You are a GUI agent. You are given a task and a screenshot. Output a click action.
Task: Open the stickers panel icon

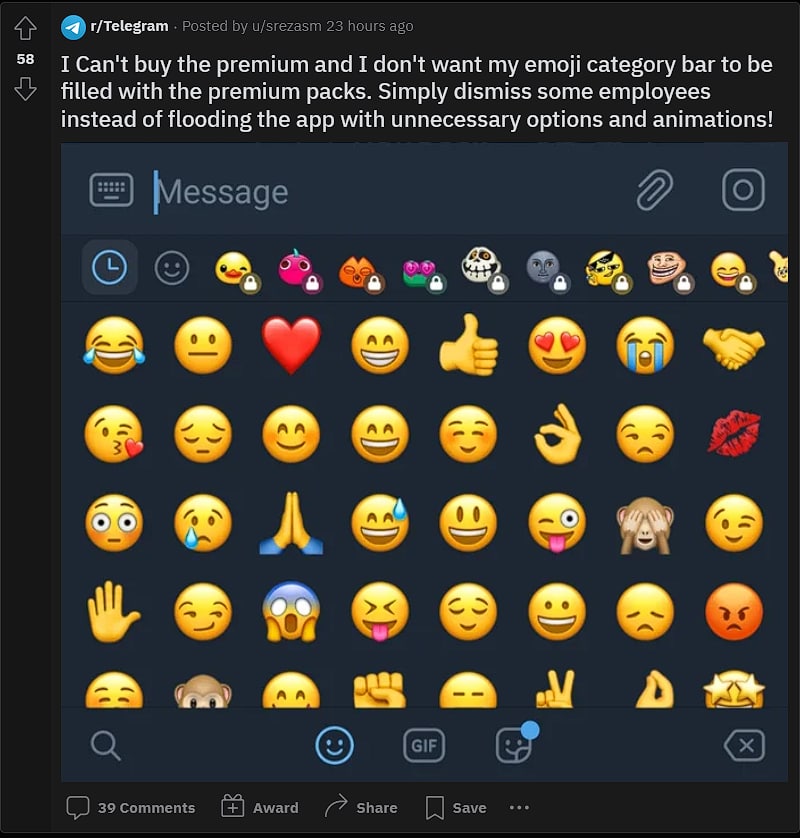[514, 745]
